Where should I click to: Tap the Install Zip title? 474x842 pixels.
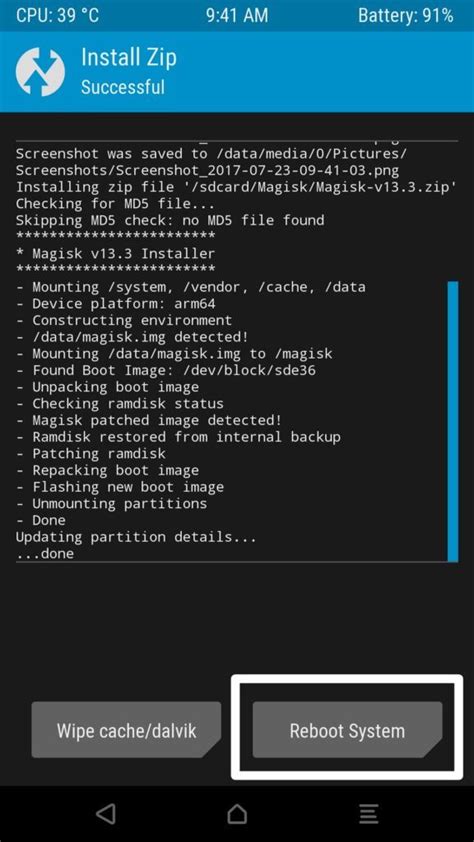tap(129, 57)
